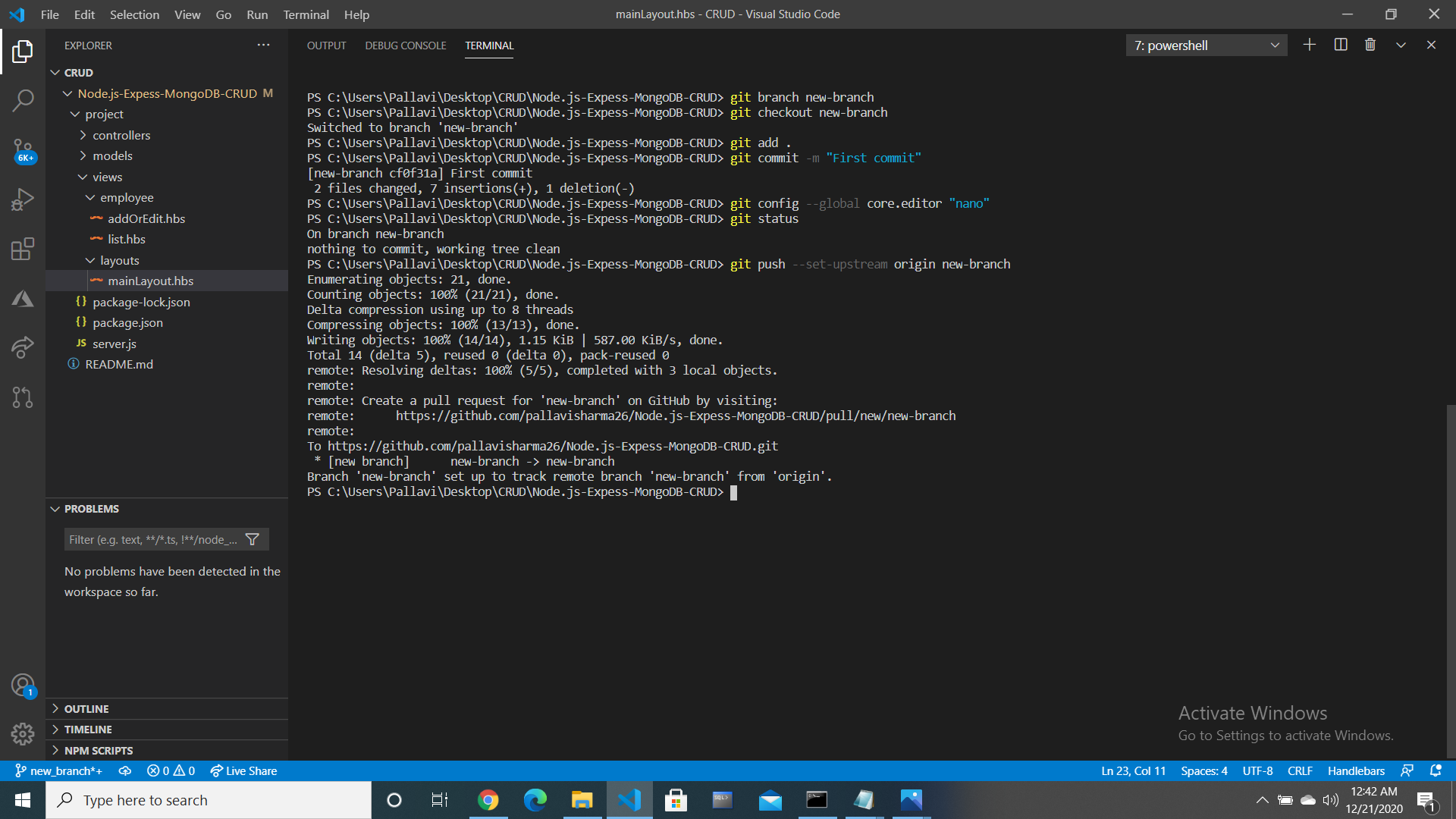Open the feedback icon in status bar
This screenshot has height=819, width=1456.
click(x=1407, y=770)
